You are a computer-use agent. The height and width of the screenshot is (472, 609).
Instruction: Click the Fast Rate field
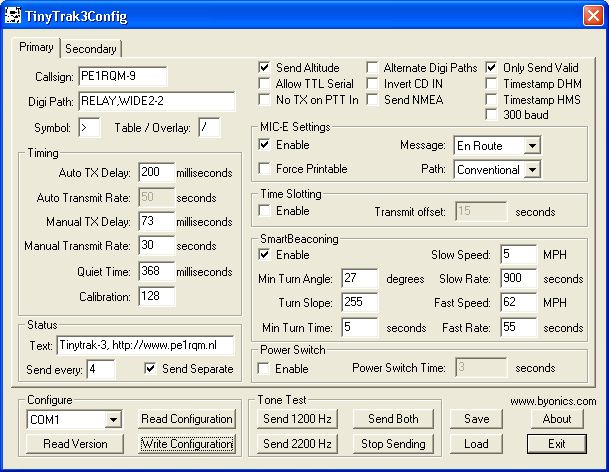point(519,327)
